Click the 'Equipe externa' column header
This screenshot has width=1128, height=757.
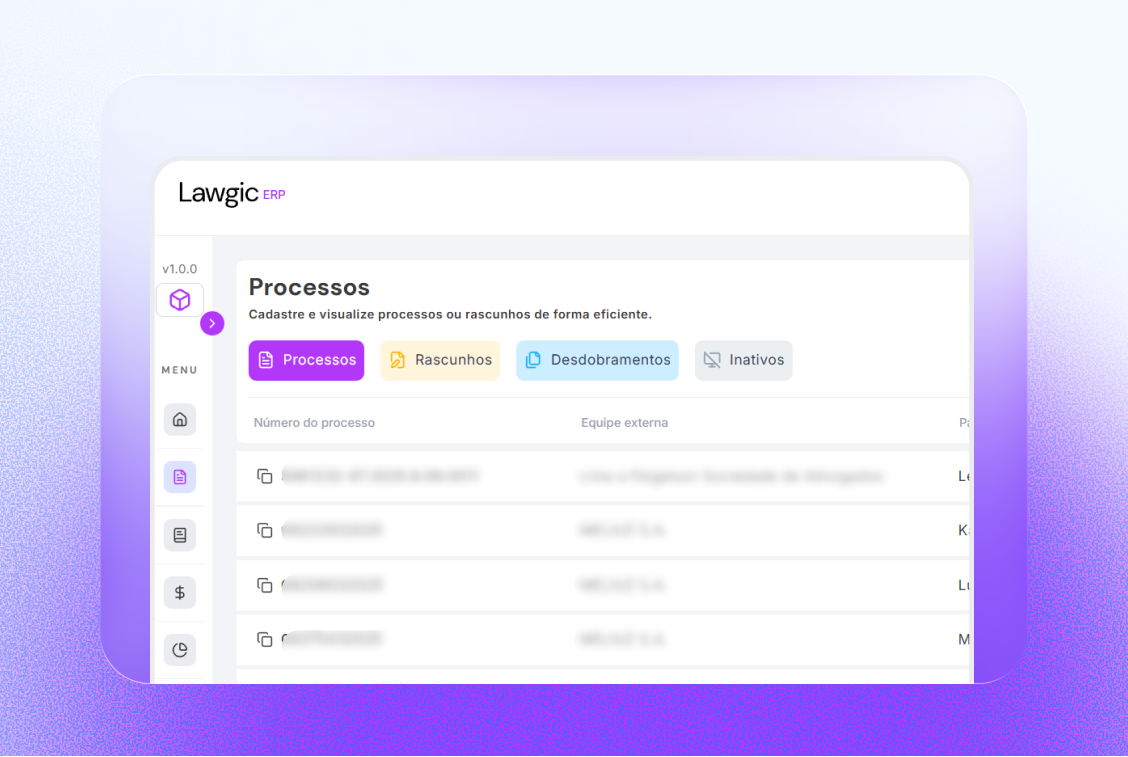point(624,422)
